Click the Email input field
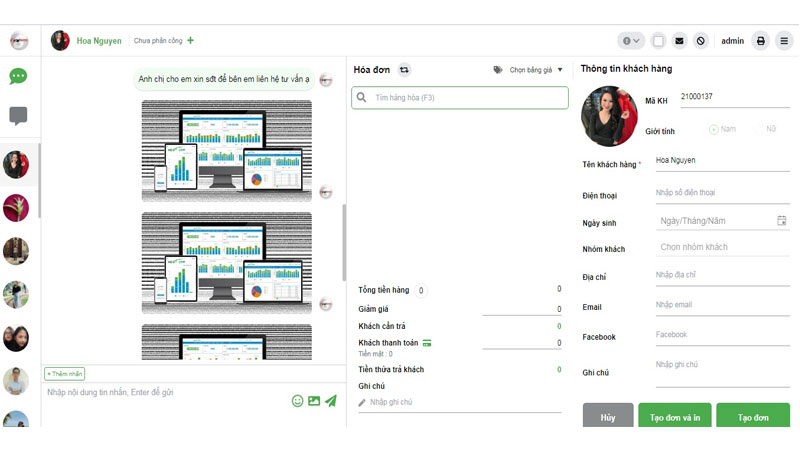This screenshot has height=450, width=800. 722,305
